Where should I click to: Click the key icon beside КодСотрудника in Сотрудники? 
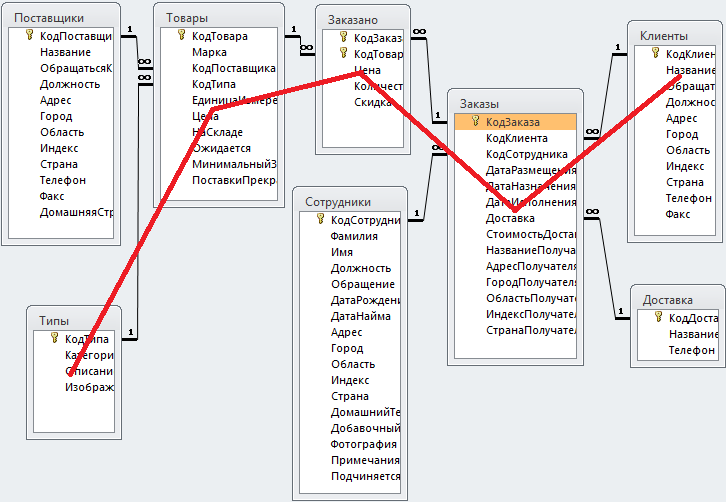pos(320,219)
